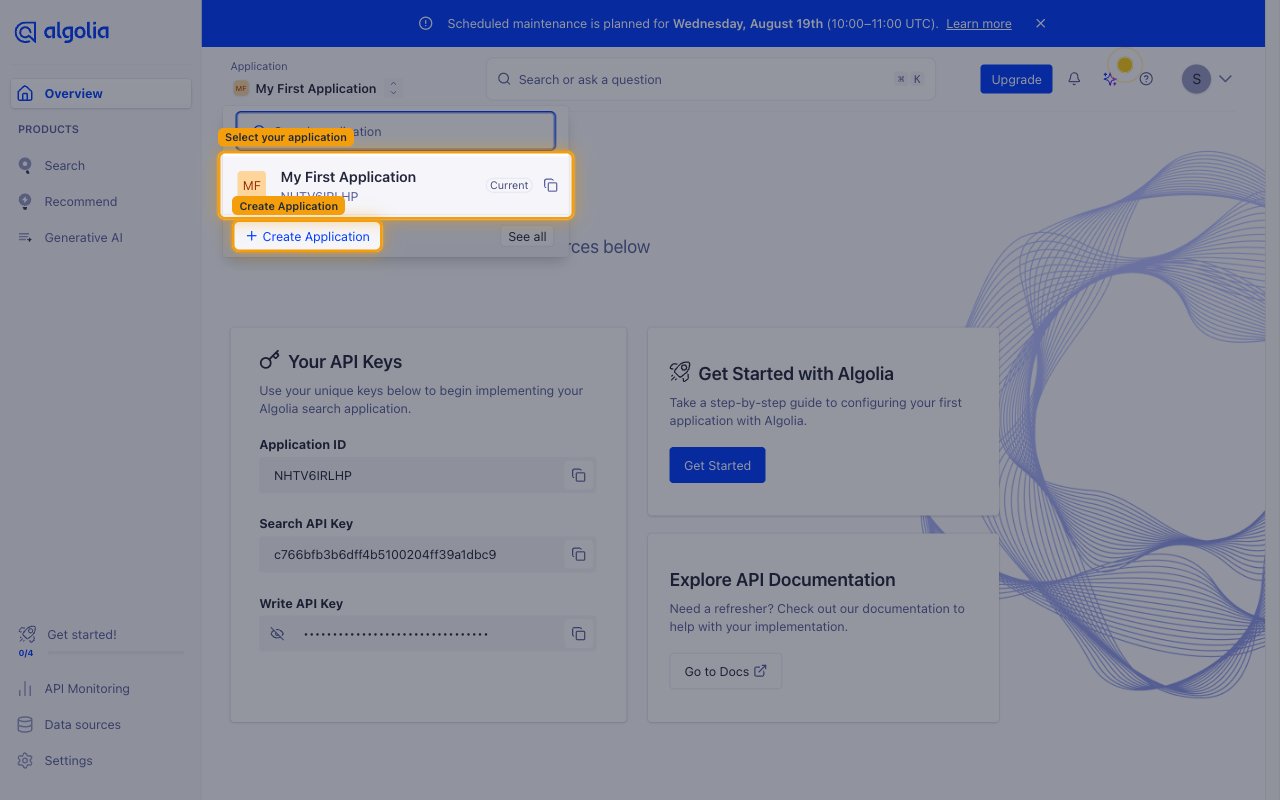Open API Monitoring in sidebar
Viewport: 1280px width, 800px height.
pos(87,688)
